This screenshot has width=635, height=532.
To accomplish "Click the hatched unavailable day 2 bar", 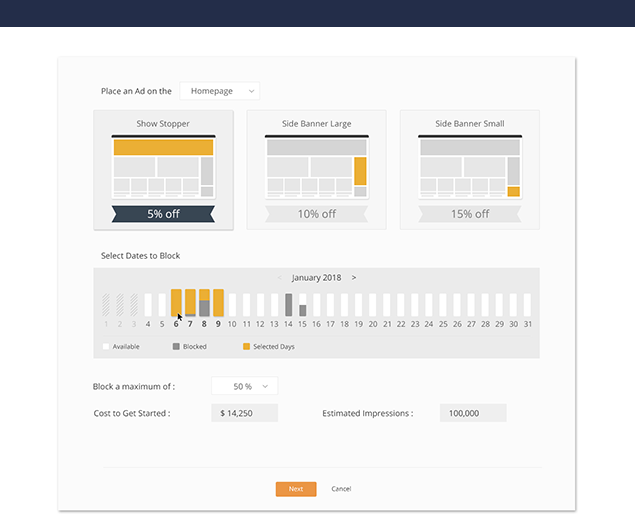I will [x=120, y=305].
